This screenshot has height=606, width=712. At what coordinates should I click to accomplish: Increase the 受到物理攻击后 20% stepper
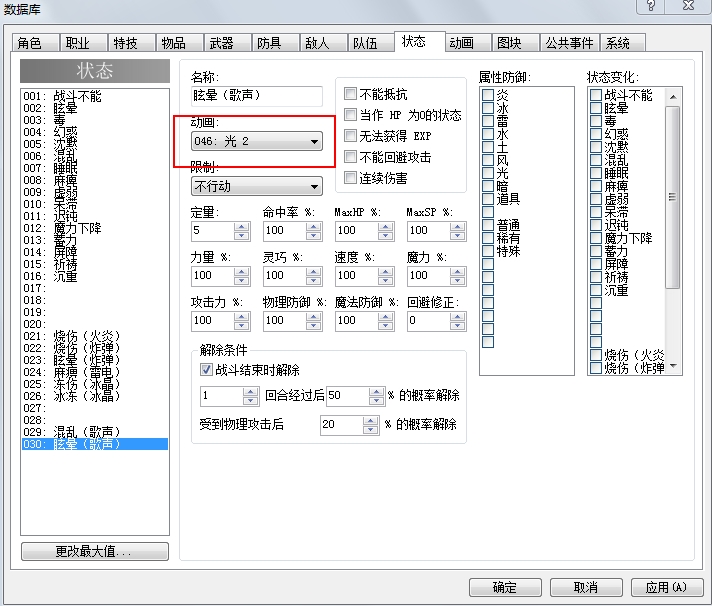(x=371, y=420)
